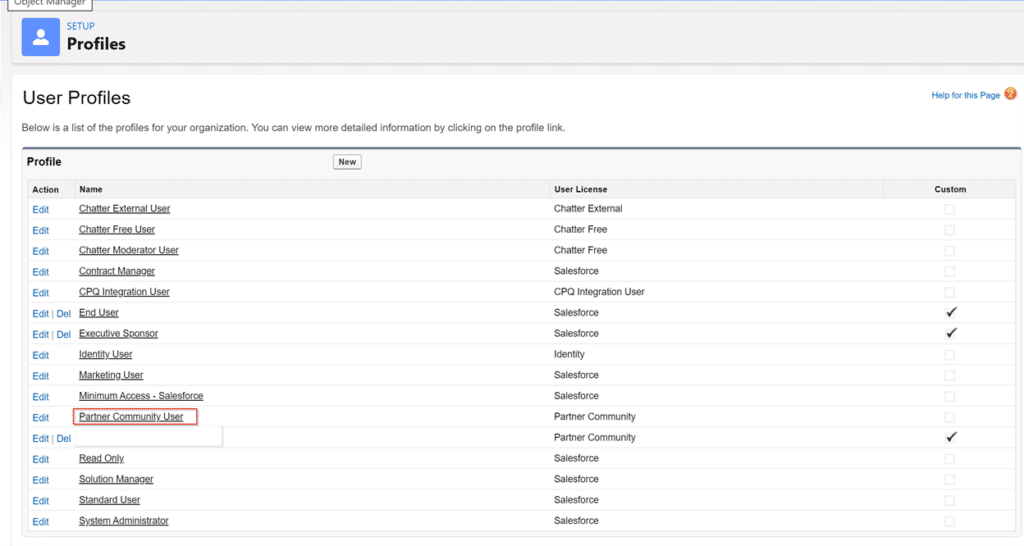The image size is (1024, 546).
Task: Open the Object Manager tab
Action: 50,4
